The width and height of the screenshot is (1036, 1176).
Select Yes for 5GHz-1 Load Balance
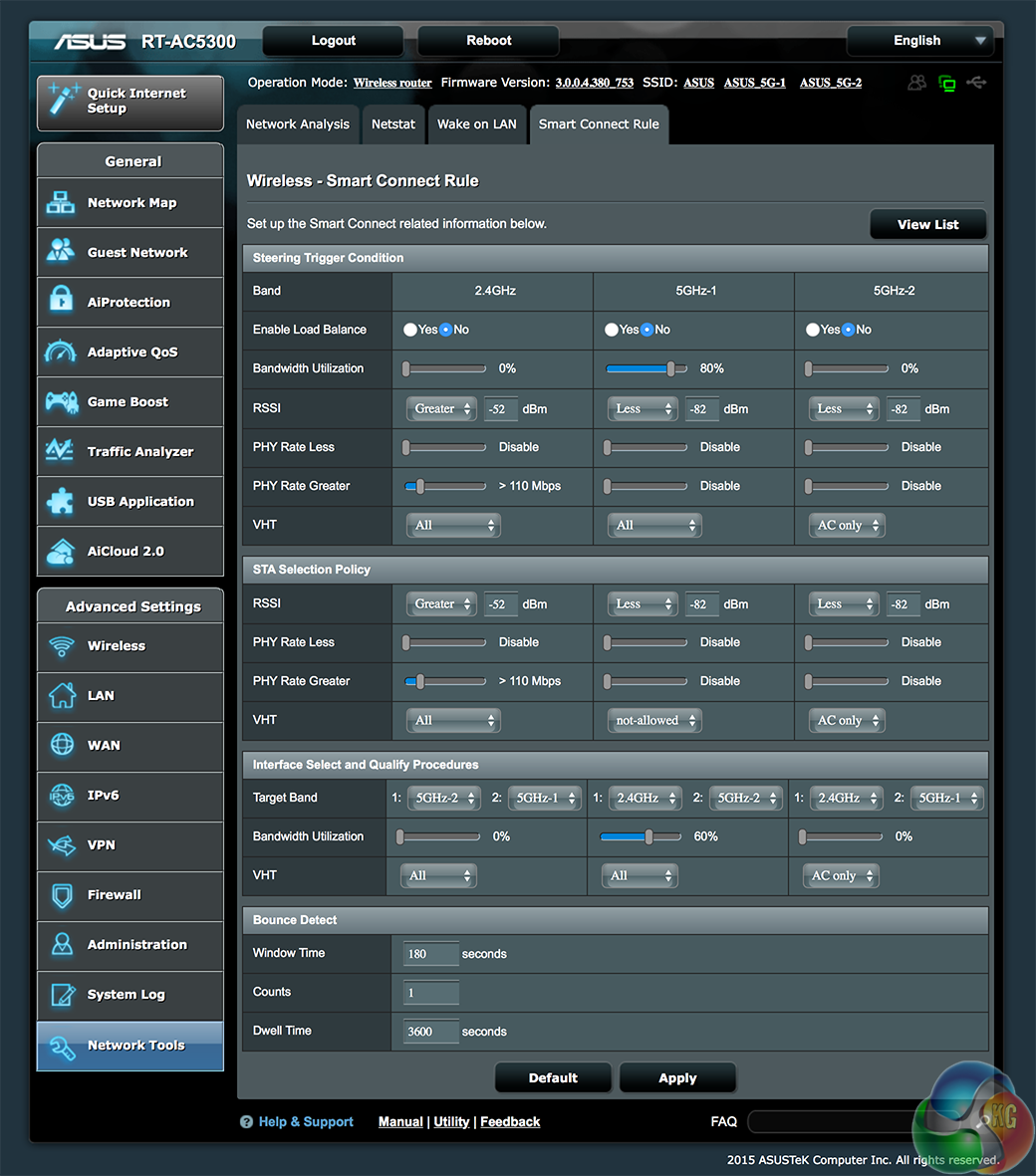pyautogui.click(x=612, y=330)
